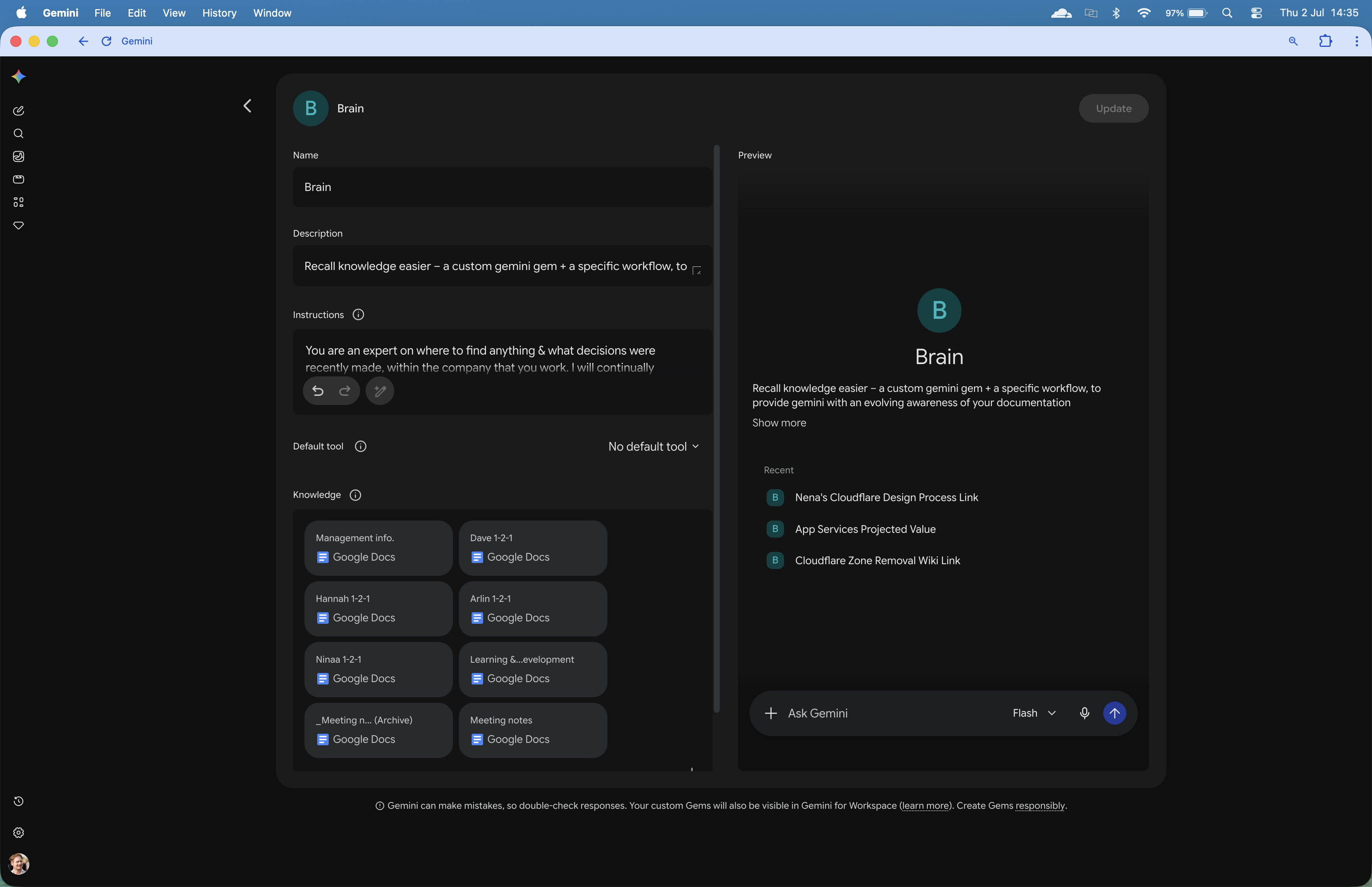This screenshot has height=887, width=1372.
Task: Open the Edit menu
Action: click(x=137, y=13)
